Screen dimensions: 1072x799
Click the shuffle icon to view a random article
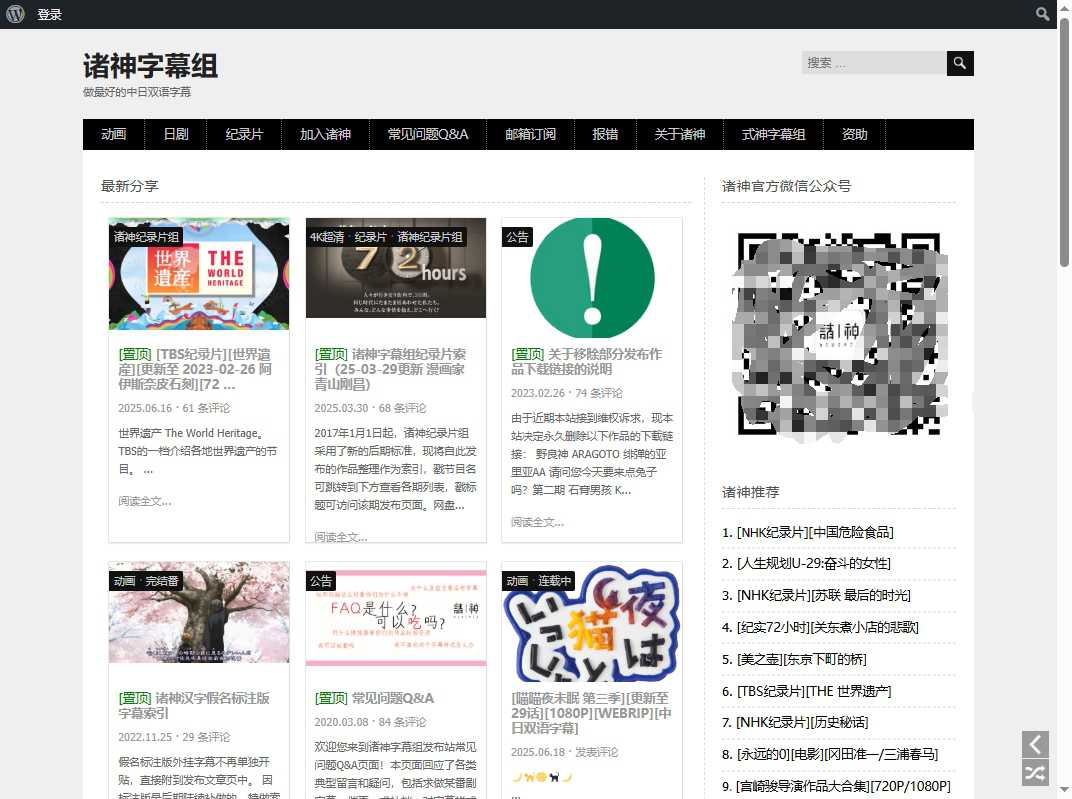(1035, 772)
